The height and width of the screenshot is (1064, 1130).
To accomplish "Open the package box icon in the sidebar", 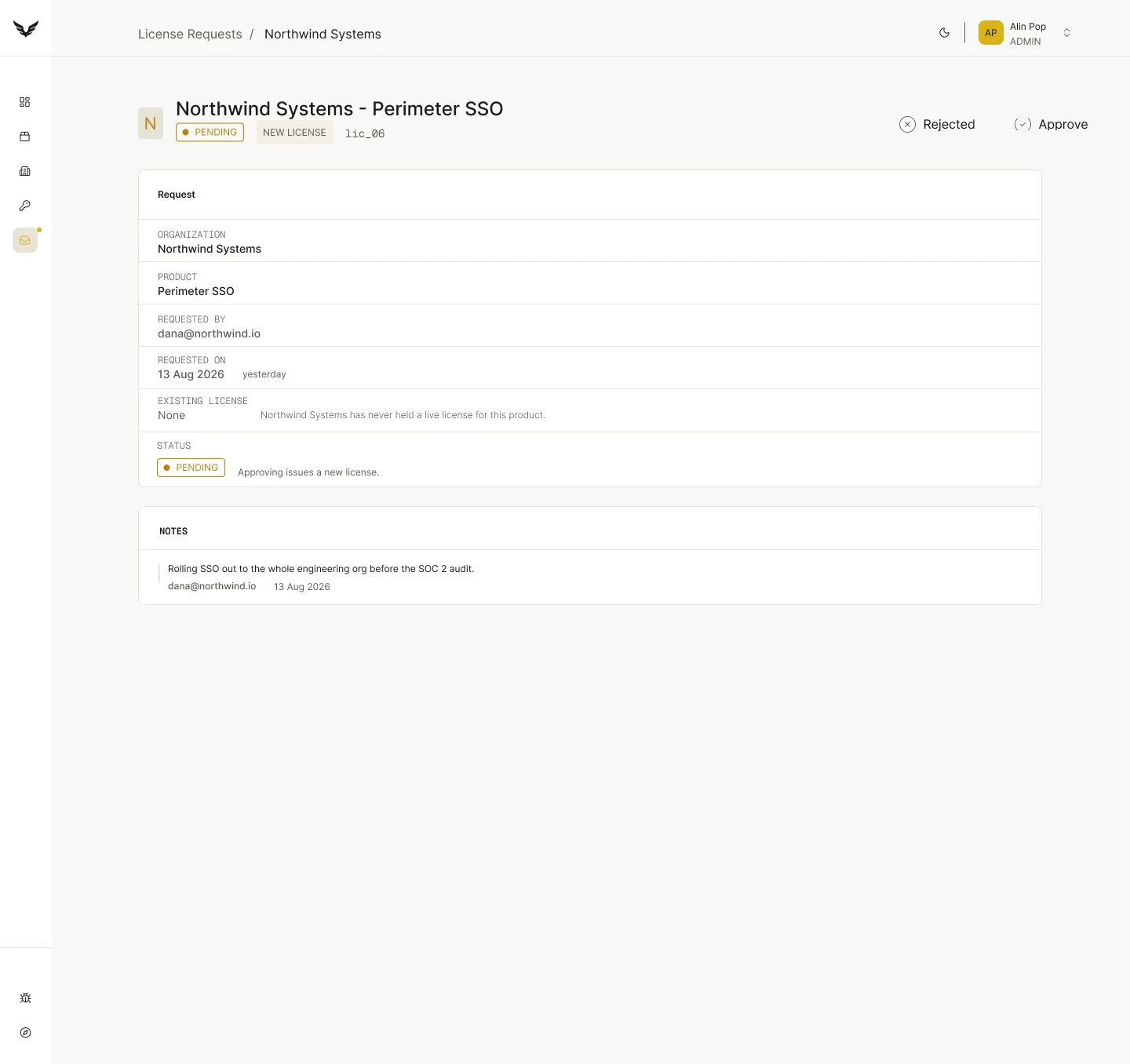I will [25, 137].
